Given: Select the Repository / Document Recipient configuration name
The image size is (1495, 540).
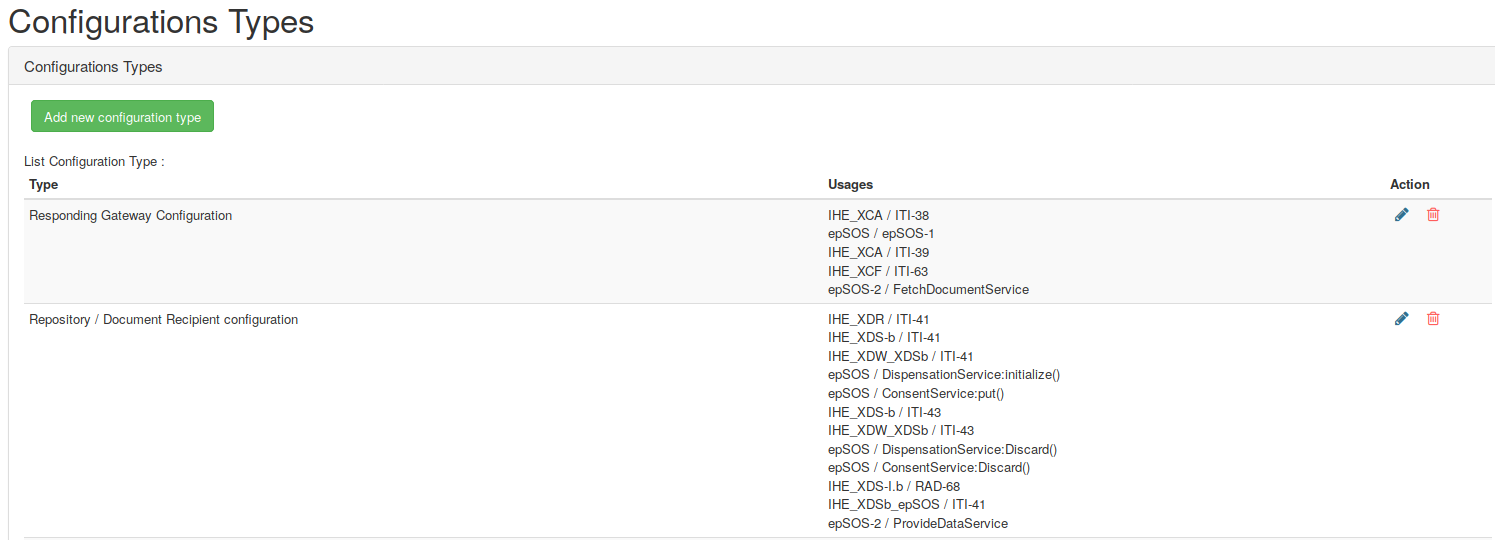Looking at the screenshot, I should pyautogui.click(x=163, y=320).
